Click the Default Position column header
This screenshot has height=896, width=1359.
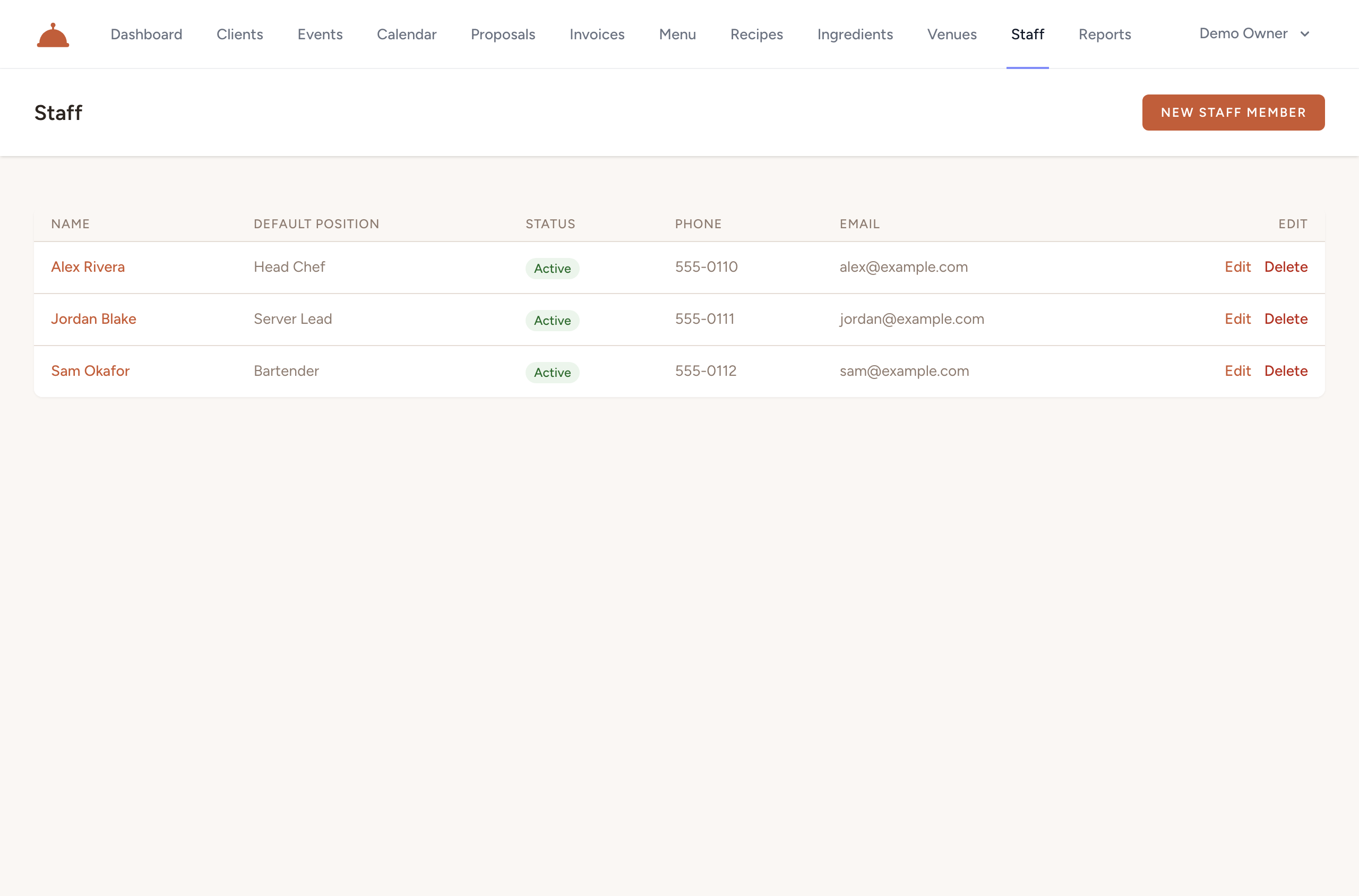point(316,224)
